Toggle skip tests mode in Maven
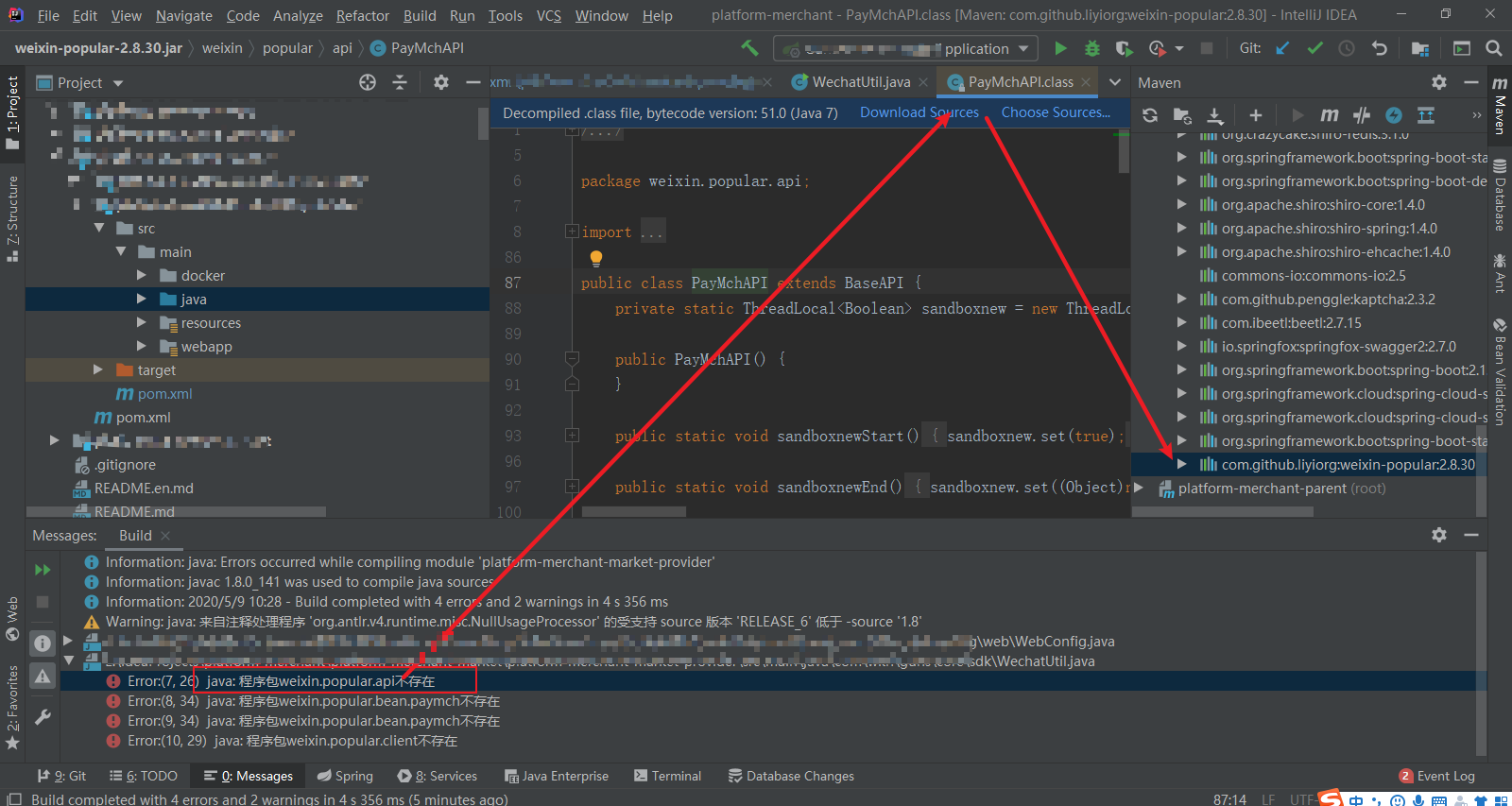Image resolution: width=1512 pixels, height=806 pixels. point(1394,115)
